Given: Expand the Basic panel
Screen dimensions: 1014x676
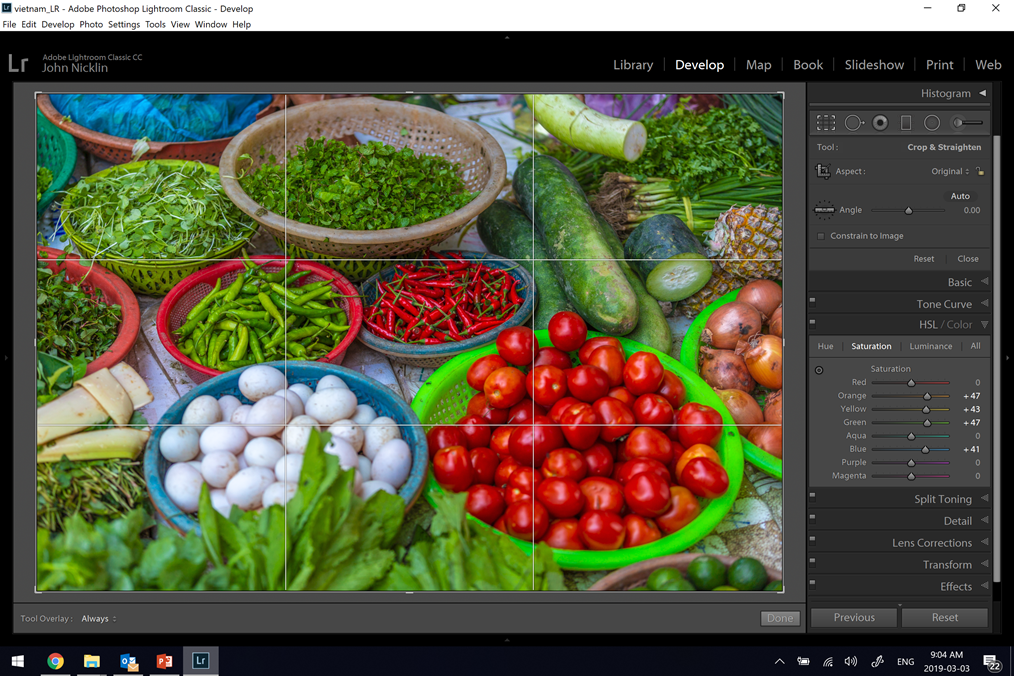Looking at the screenshot, I should point(960,282).
